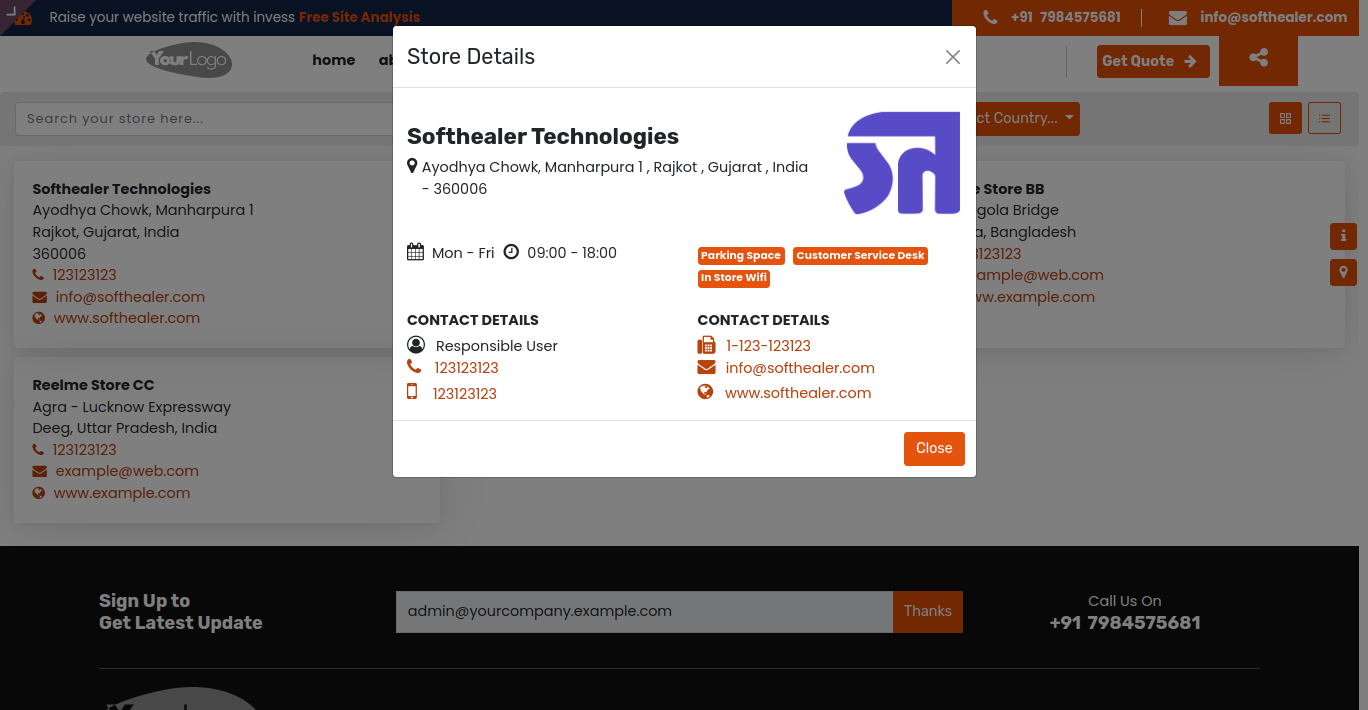1368x710 pixels.
Task: Click the map pin icon on right edge
Action: coord(1343,272)
